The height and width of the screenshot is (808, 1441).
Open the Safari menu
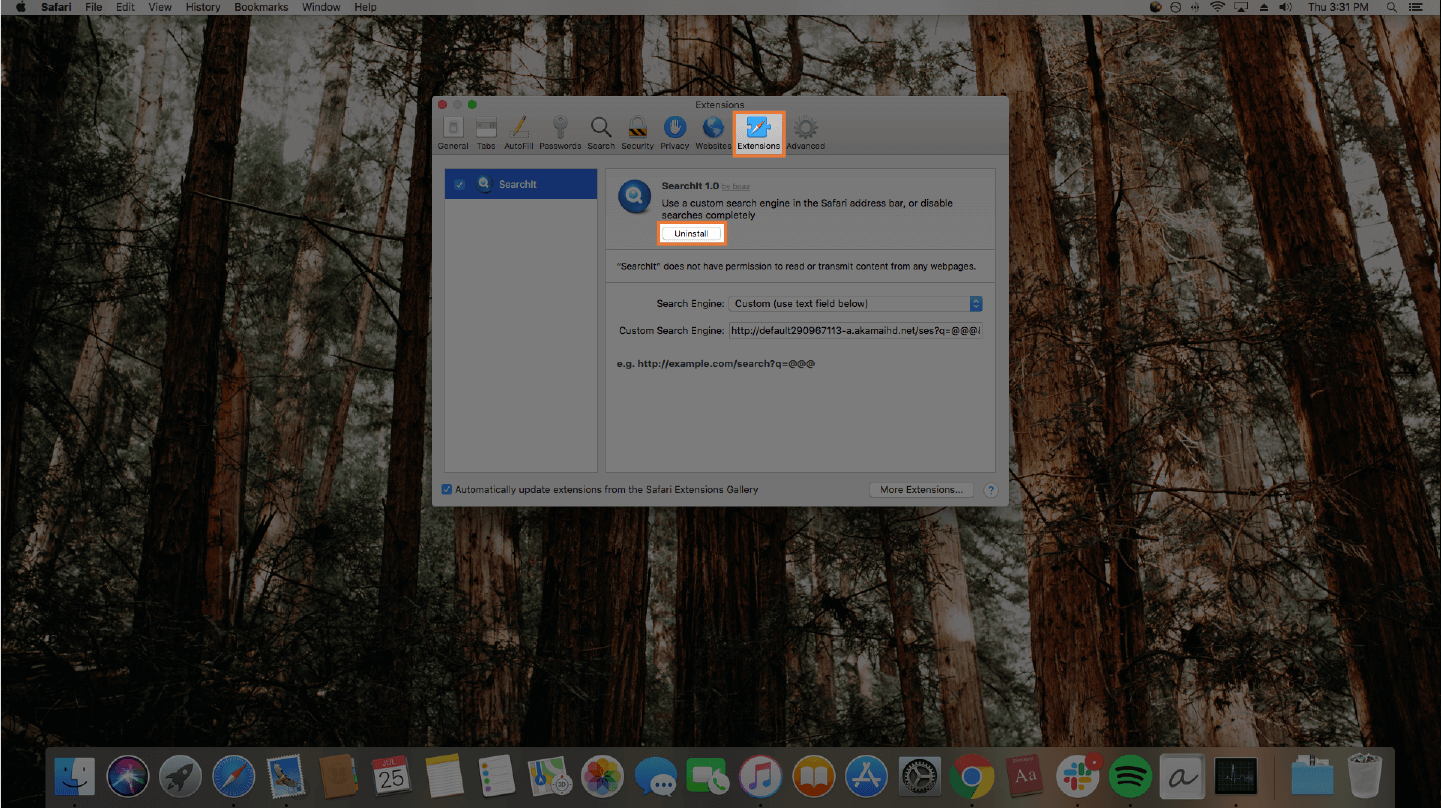click(56, 7)
